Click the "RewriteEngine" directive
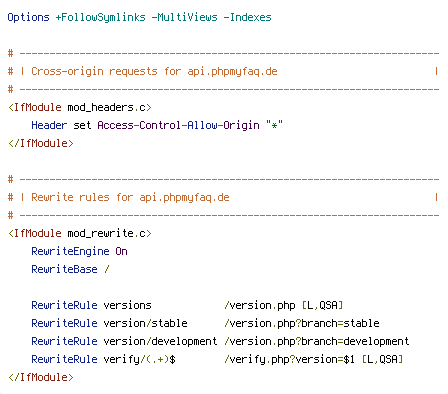 [x=70, y=251]
